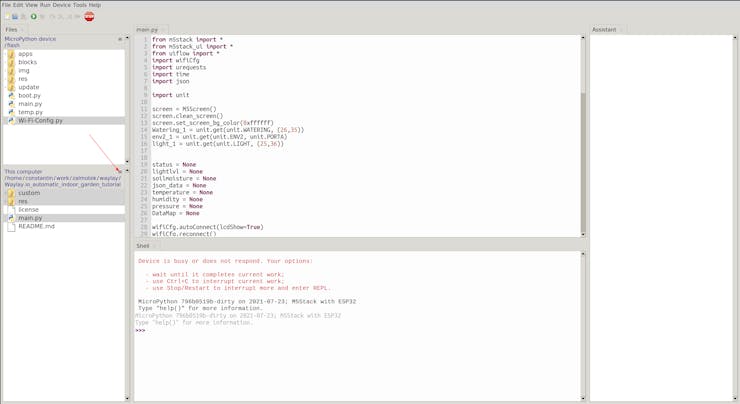740x404 pixels.
Task: Click the Step into toolbar icon
Action: pos(60,17)
